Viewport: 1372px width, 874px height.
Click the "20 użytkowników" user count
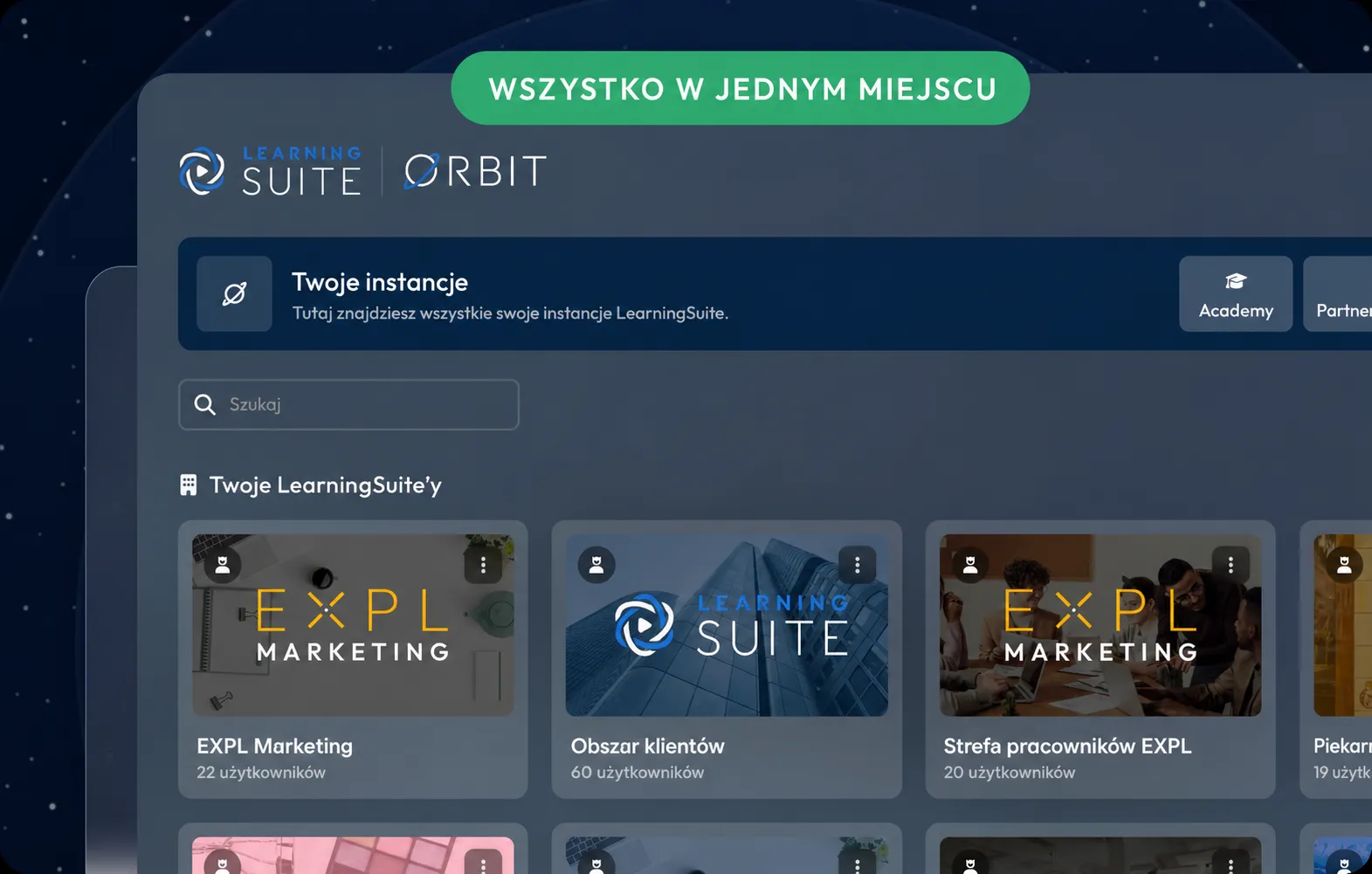pos(1009,773)
